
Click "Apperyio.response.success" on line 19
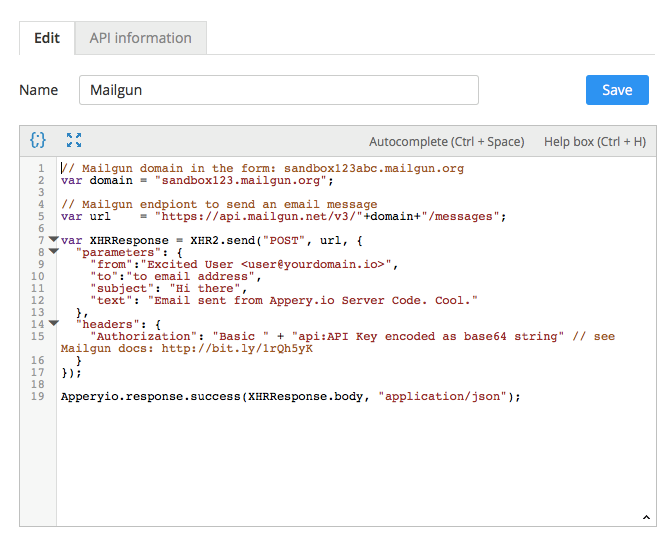tap(151, 396)
